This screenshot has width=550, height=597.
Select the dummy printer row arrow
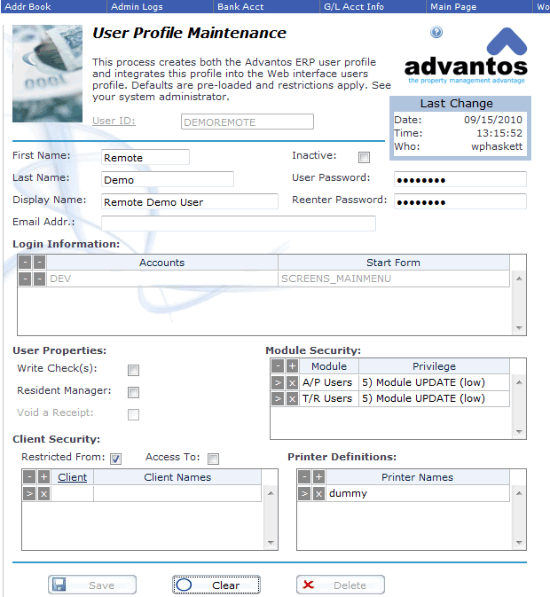(x=304, y=493)
